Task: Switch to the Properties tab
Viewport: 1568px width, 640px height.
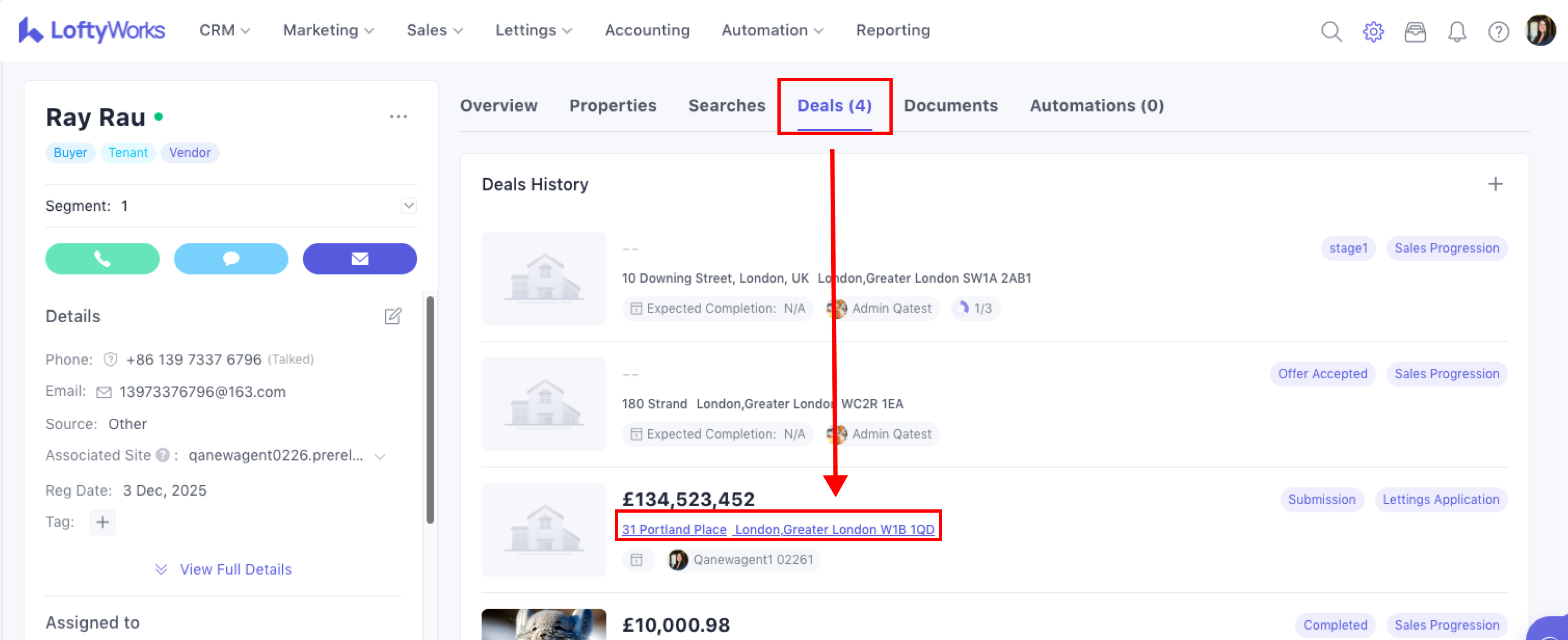Action: tap(612, 105)
